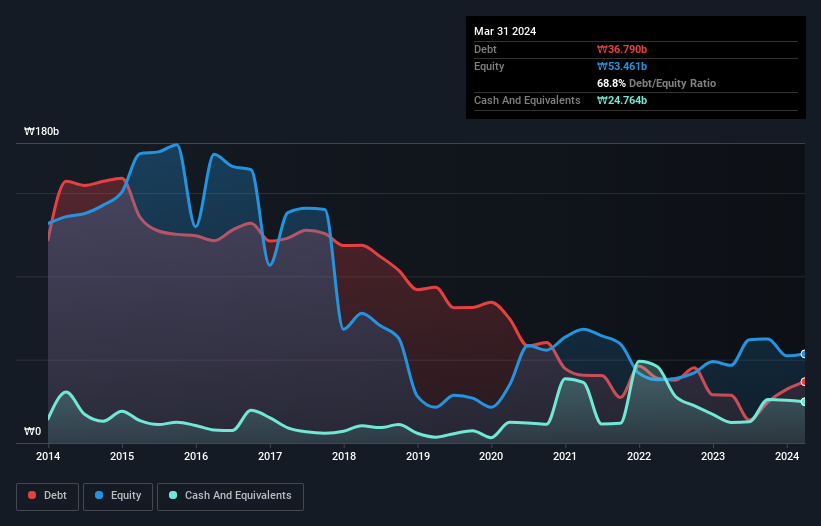Select the 2016 x-axis label
The width and height of the screenshot is (821, 526).
coord(196,456)
